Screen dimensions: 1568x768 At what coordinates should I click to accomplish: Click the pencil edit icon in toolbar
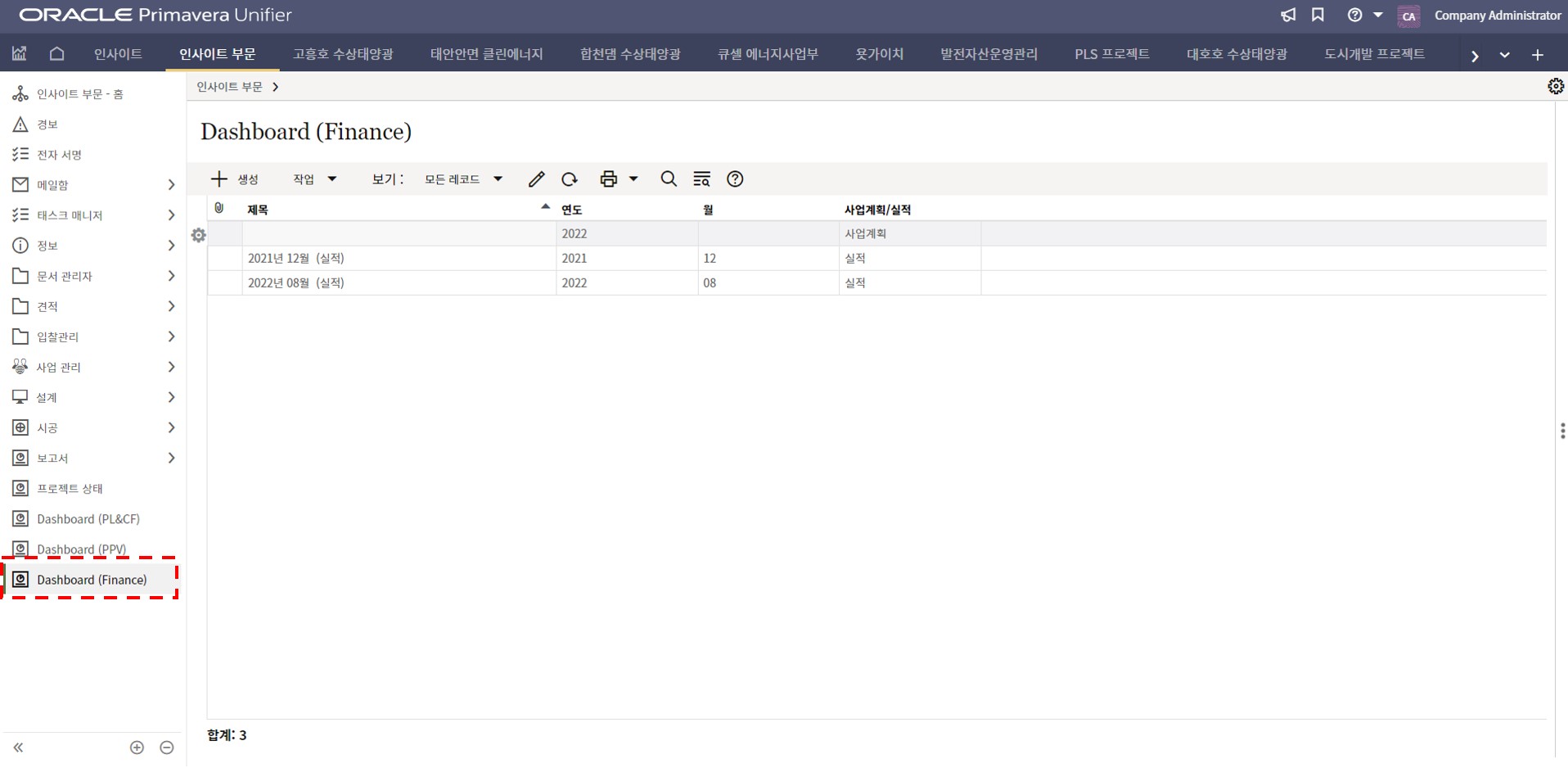[536, 179]
